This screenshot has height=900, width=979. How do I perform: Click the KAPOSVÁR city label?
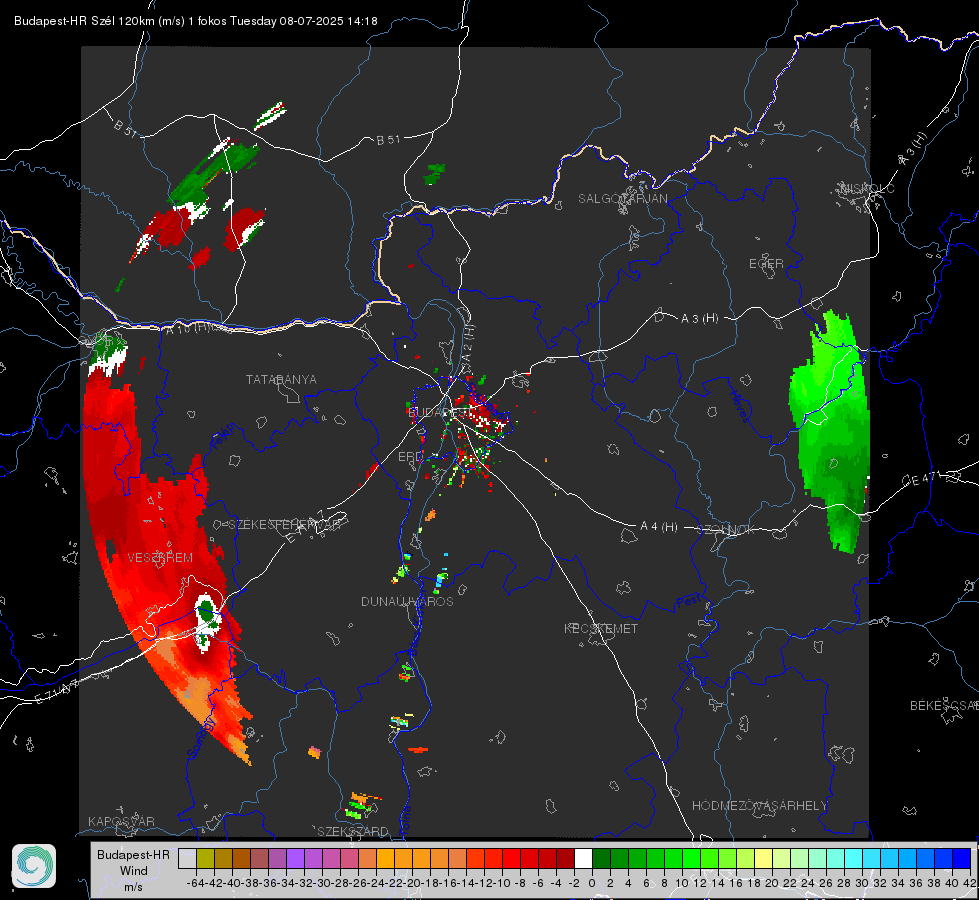coord(121,821)
